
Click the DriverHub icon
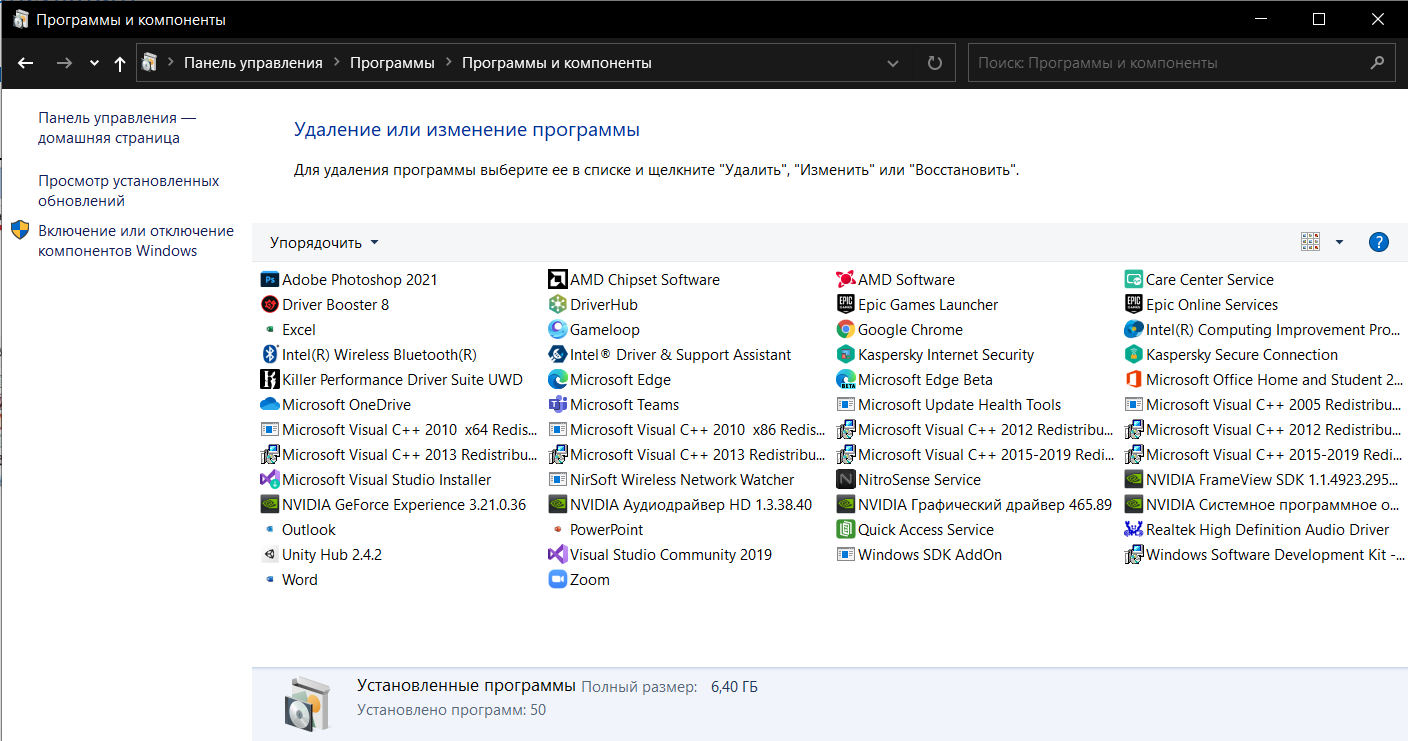click(x=557, y=305)
